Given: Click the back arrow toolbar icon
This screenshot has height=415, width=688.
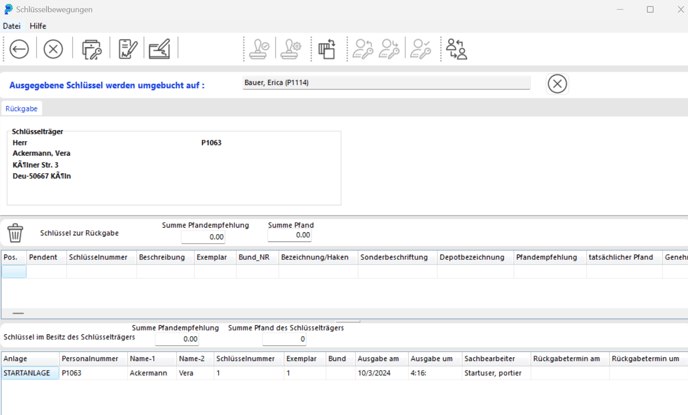Looking at the screenshot, I should [x=19, y=49].
